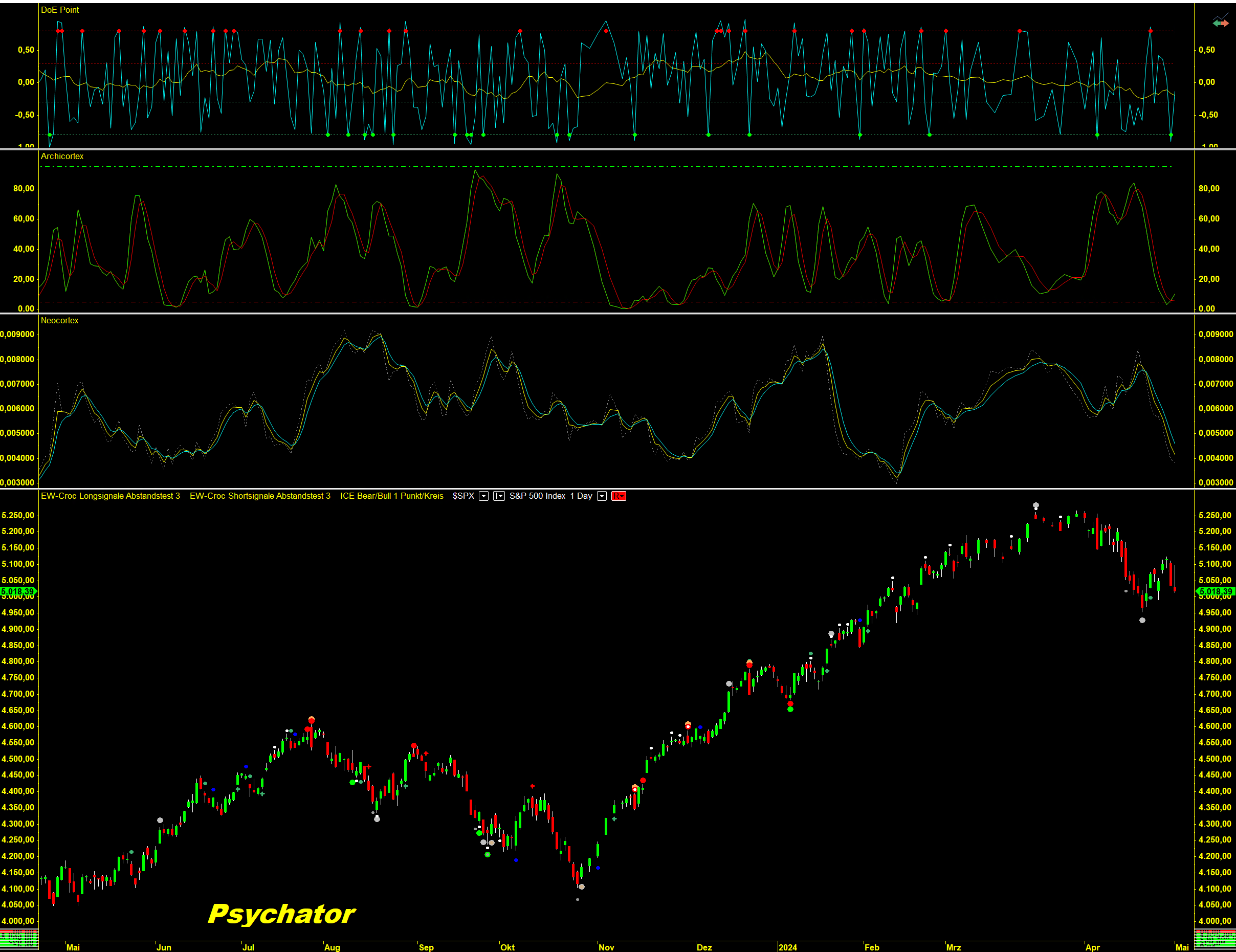Select the Neocortex indicator label

tap(60, 320)
